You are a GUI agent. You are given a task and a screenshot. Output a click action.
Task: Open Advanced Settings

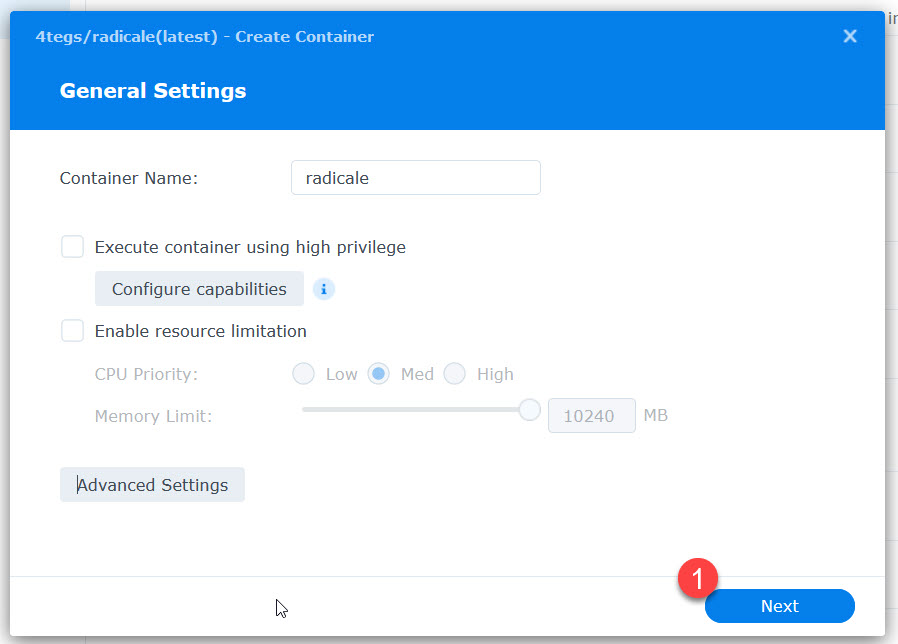click(x=152, y=485)
